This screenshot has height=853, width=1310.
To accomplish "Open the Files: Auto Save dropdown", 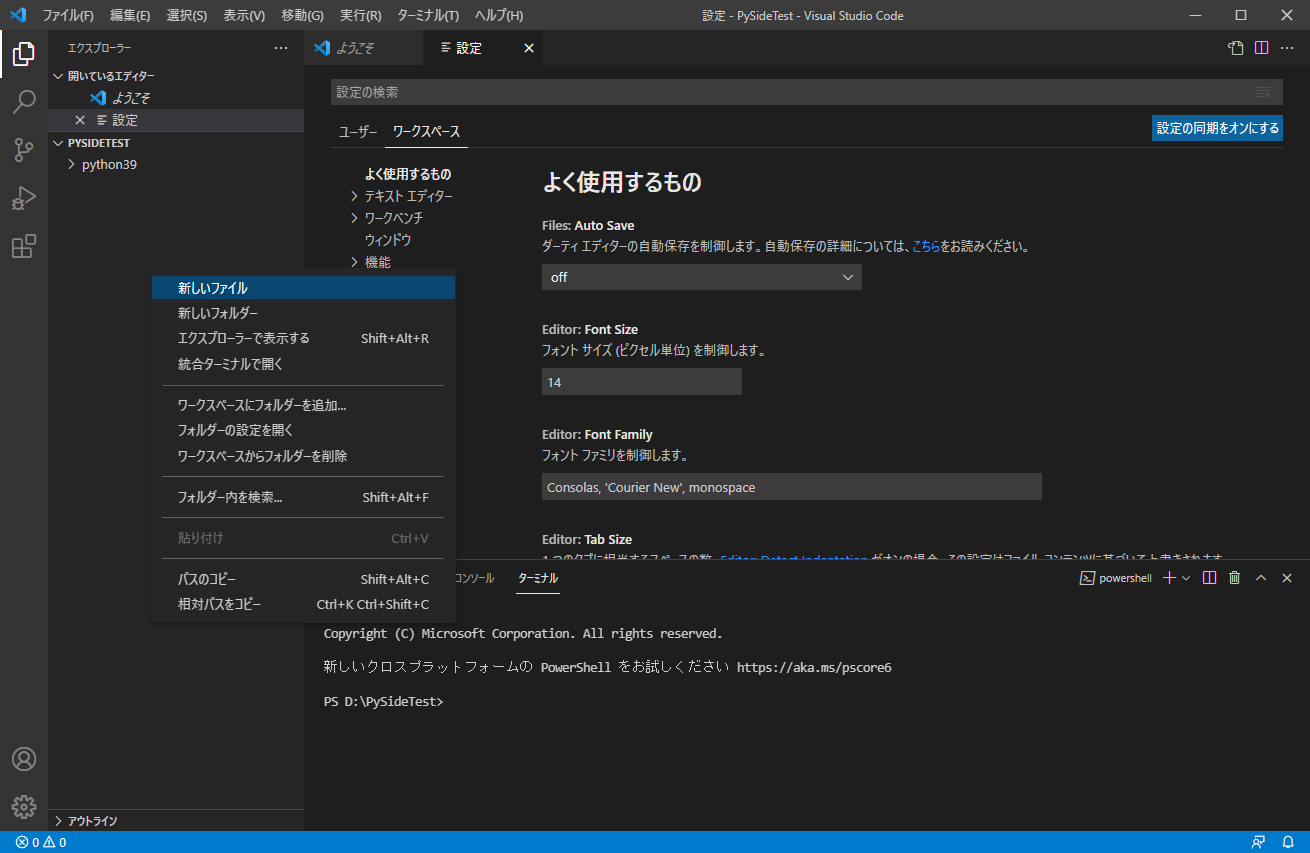I will tap(701, 277).
